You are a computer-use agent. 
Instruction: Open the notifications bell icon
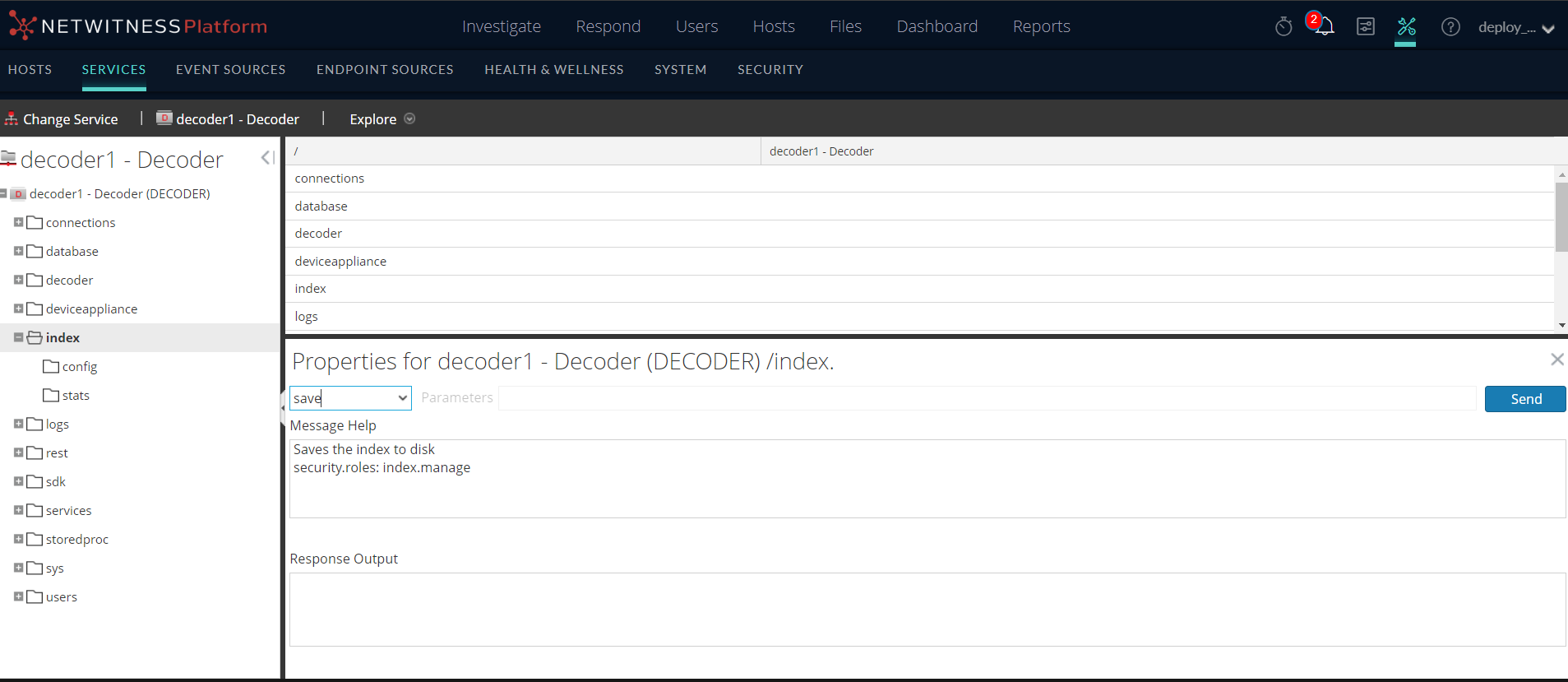(x=1323, y=26)
